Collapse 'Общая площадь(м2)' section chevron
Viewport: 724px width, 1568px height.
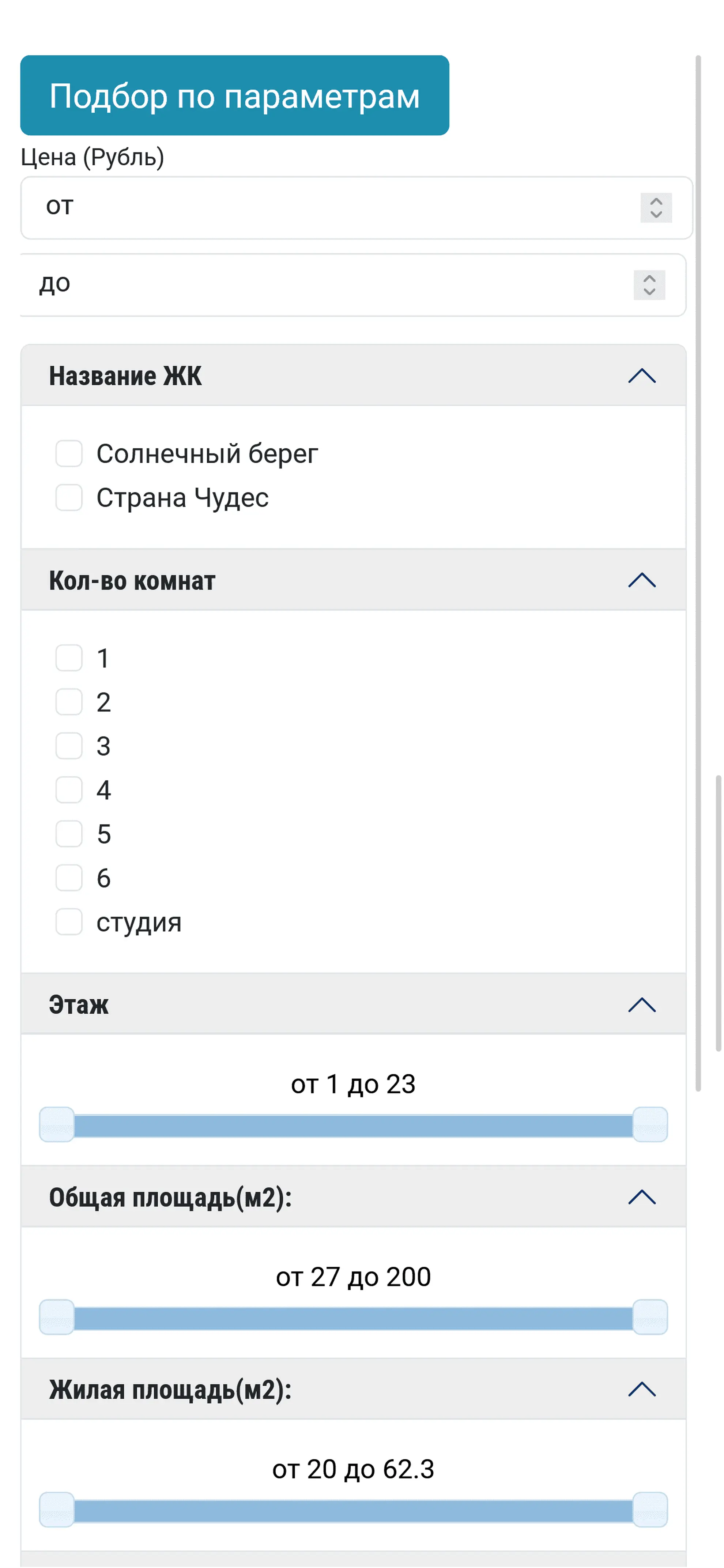(x=642, y=1197)
